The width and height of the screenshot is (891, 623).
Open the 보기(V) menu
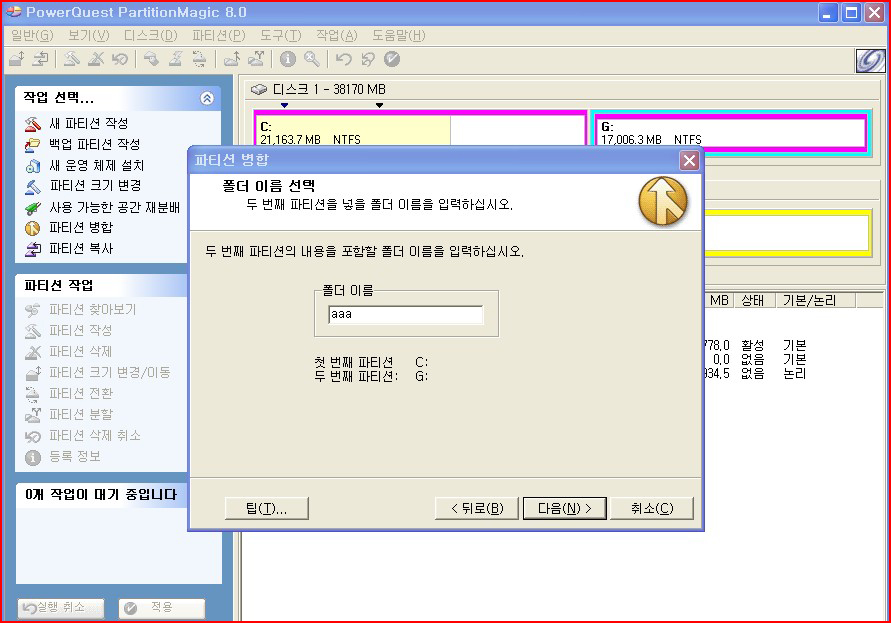(89, 36)
